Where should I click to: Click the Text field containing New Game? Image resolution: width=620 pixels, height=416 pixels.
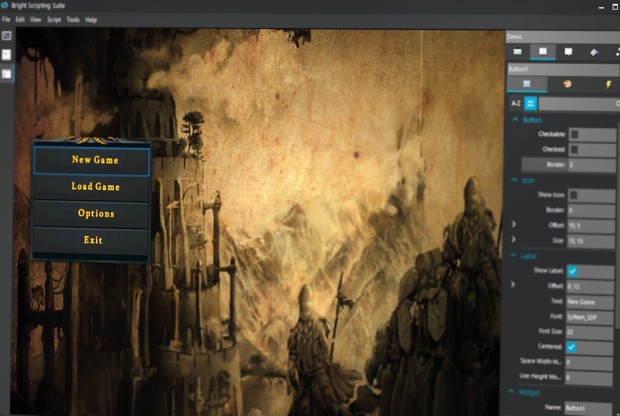coord(589,302)
